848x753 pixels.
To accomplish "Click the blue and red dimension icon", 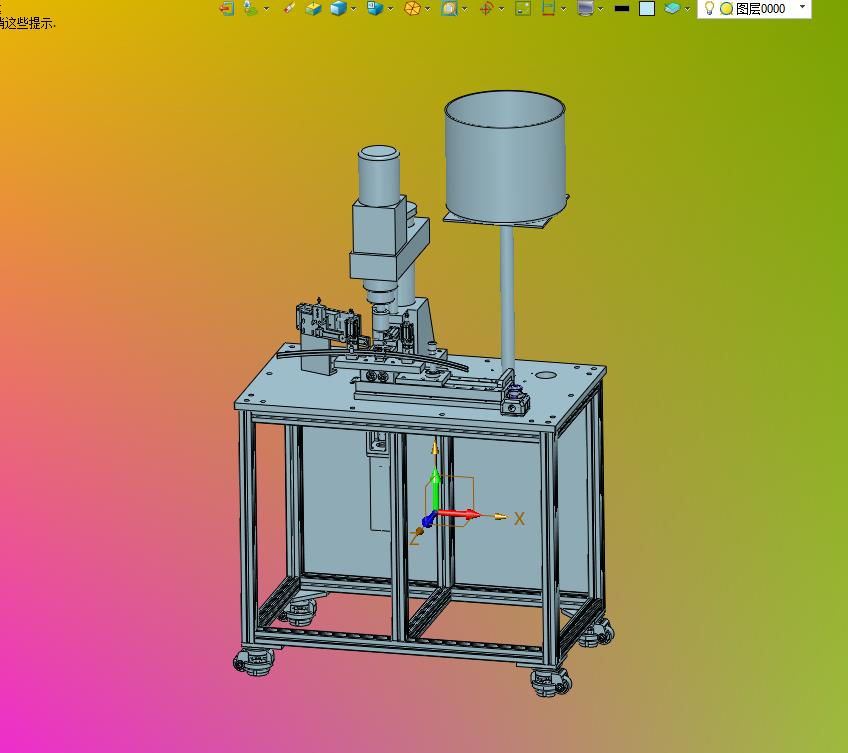I will [548, 8].
